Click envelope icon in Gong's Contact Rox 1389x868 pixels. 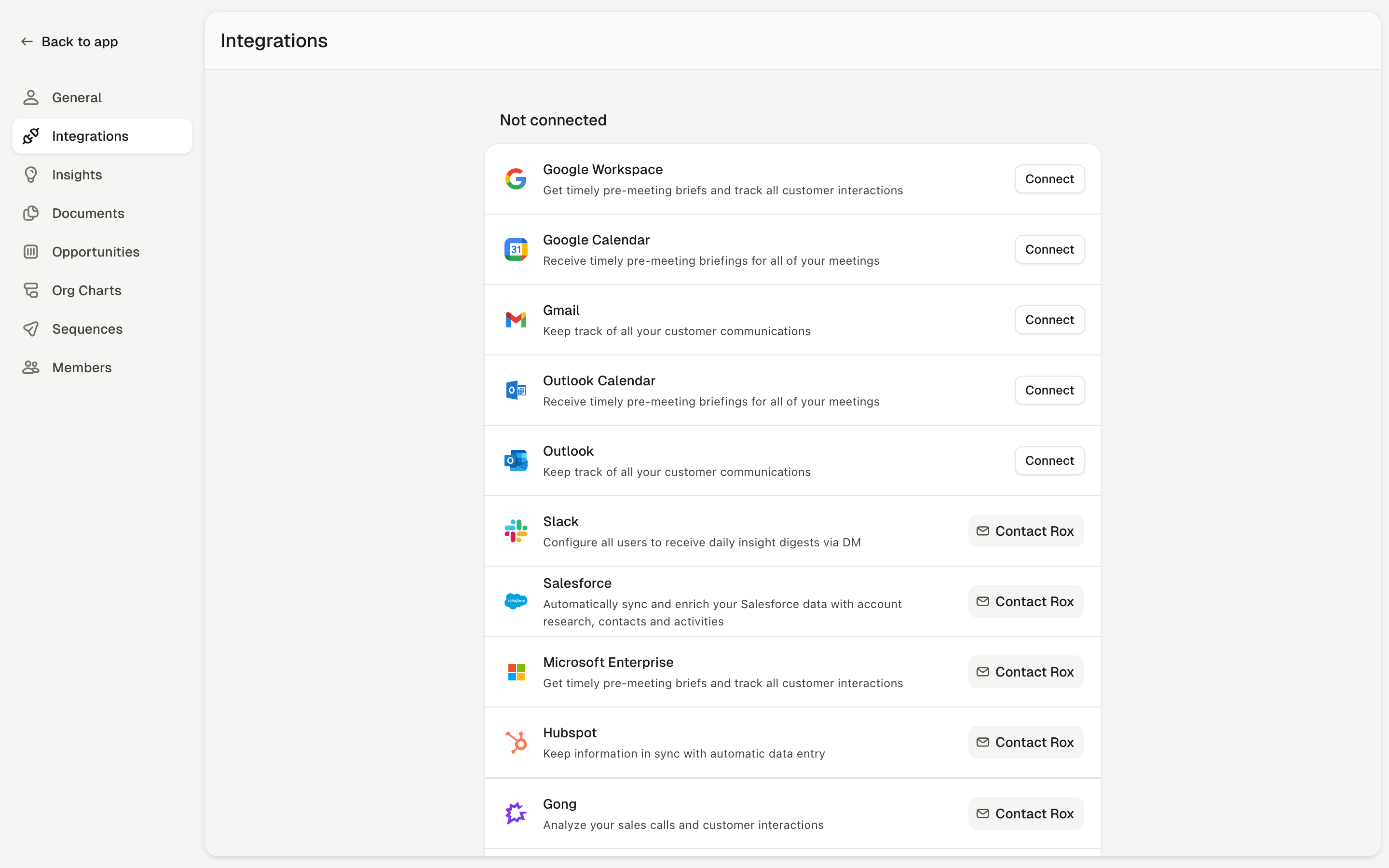[x=982, y=814]
